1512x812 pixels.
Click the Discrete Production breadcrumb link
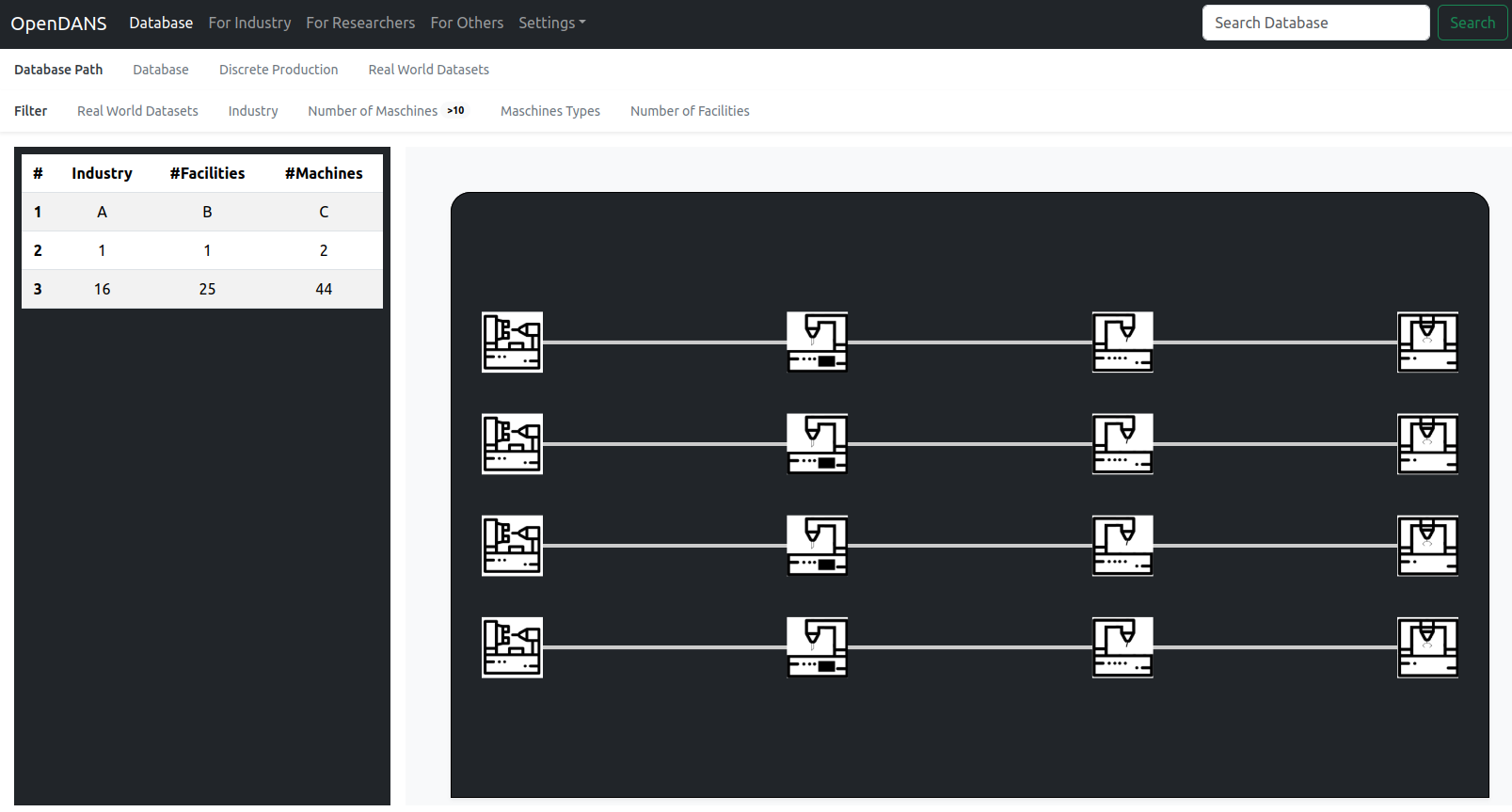click(279, 70)
